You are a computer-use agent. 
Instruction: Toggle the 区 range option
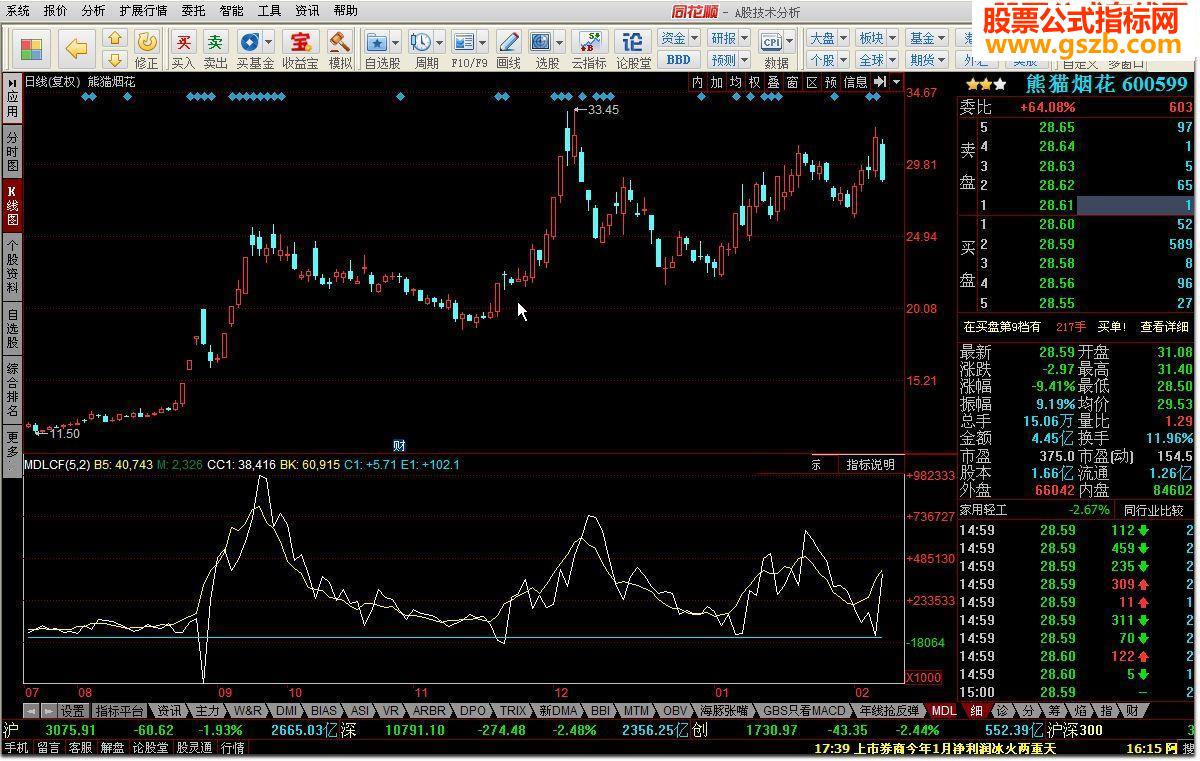[812, 83]
